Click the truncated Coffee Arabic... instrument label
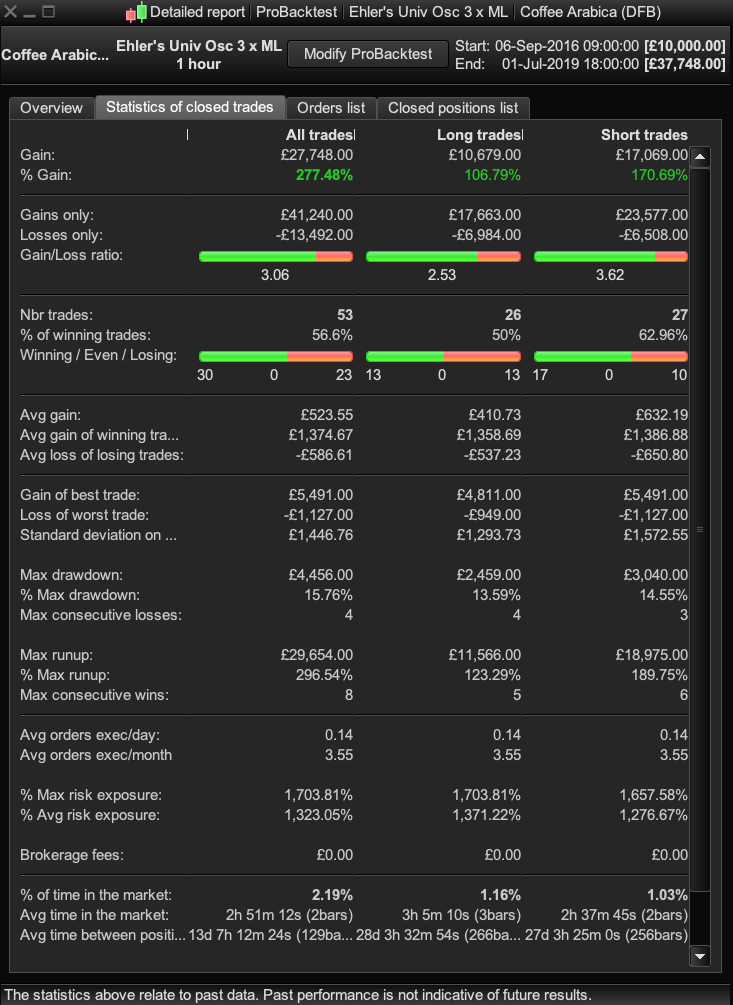This screenshot has width=733, height=1005. point(55,54)
